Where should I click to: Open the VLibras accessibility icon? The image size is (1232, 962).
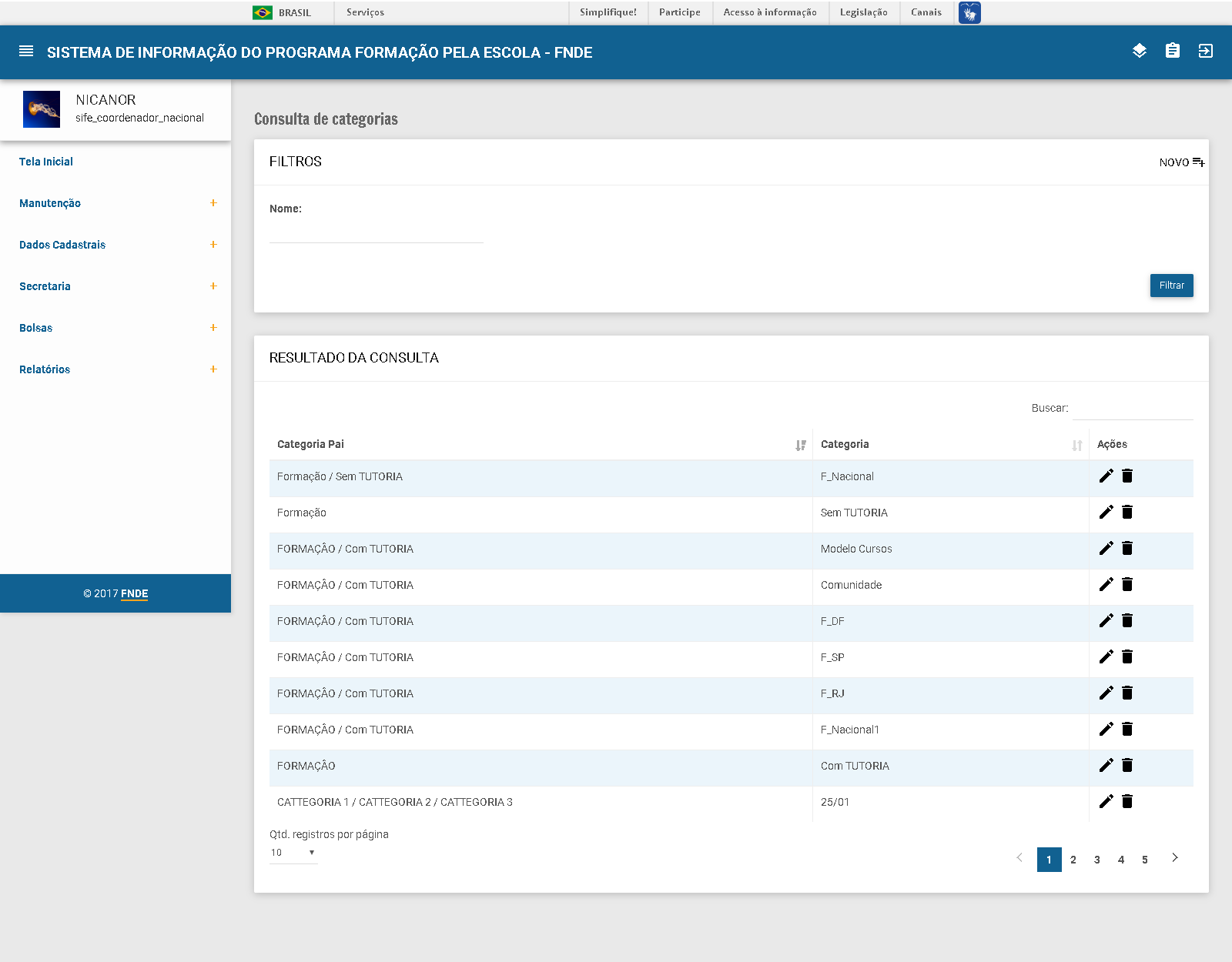coord(969,13)
